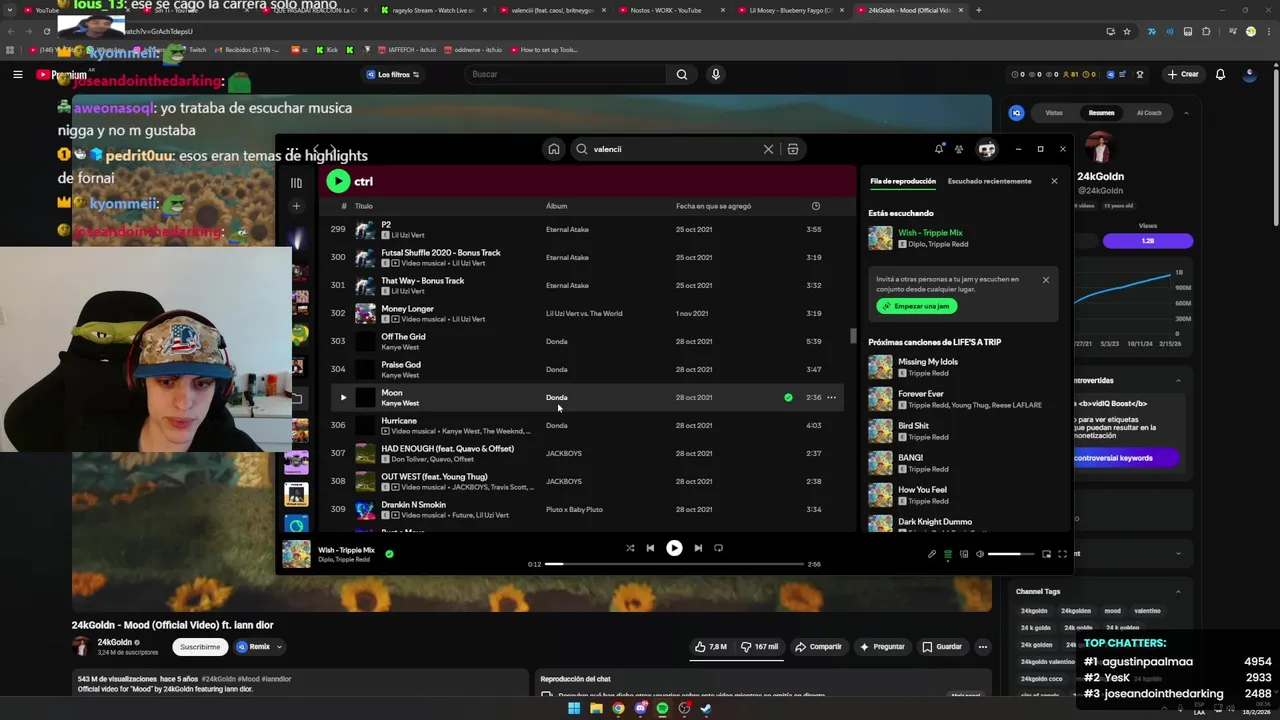The image size is (1280, 720).
Task: Click the Bird Shit queue thumbnail
Action: click(880, 431)
